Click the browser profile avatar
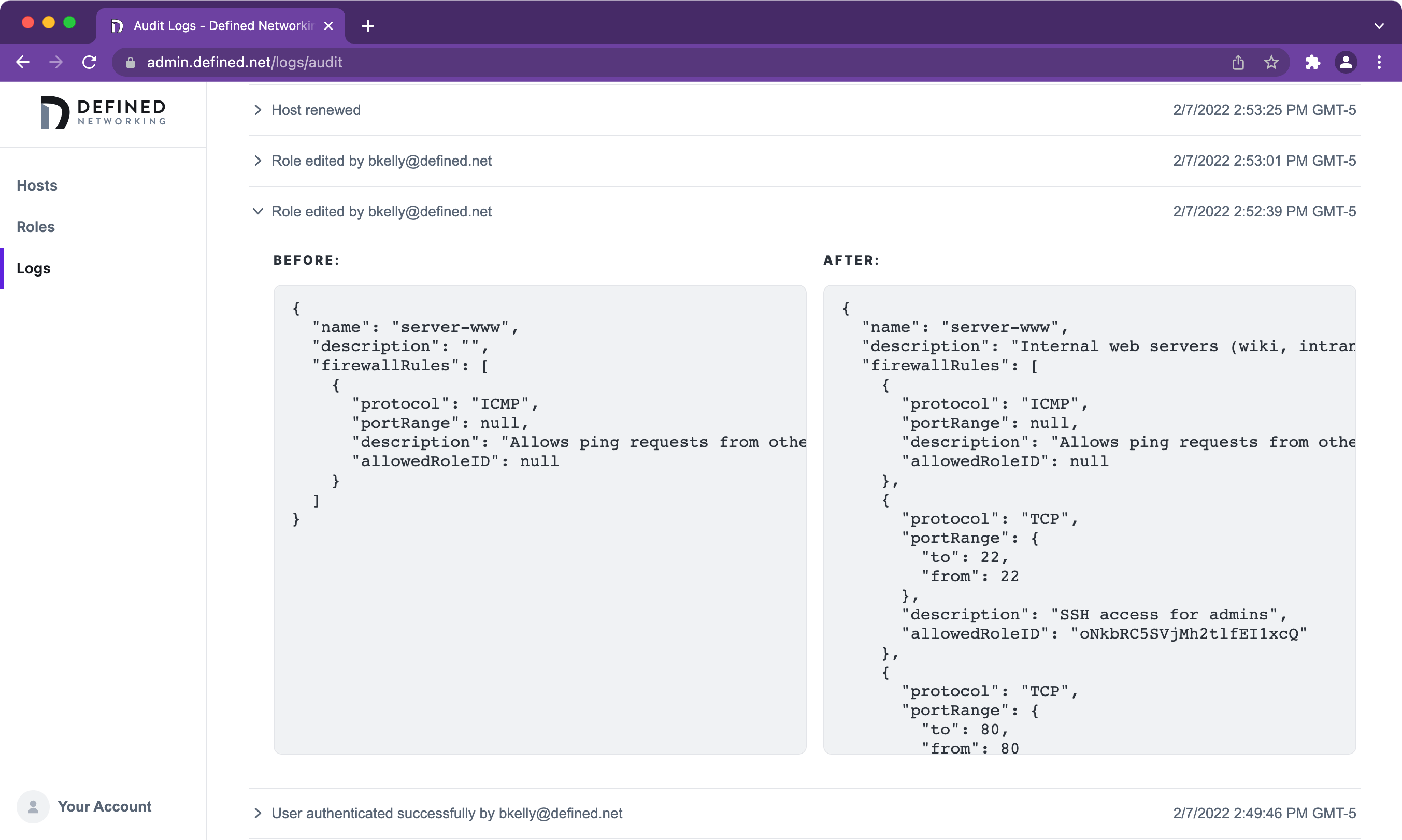The height and width of the screenshot is (840, 1402). [1346, 62]
